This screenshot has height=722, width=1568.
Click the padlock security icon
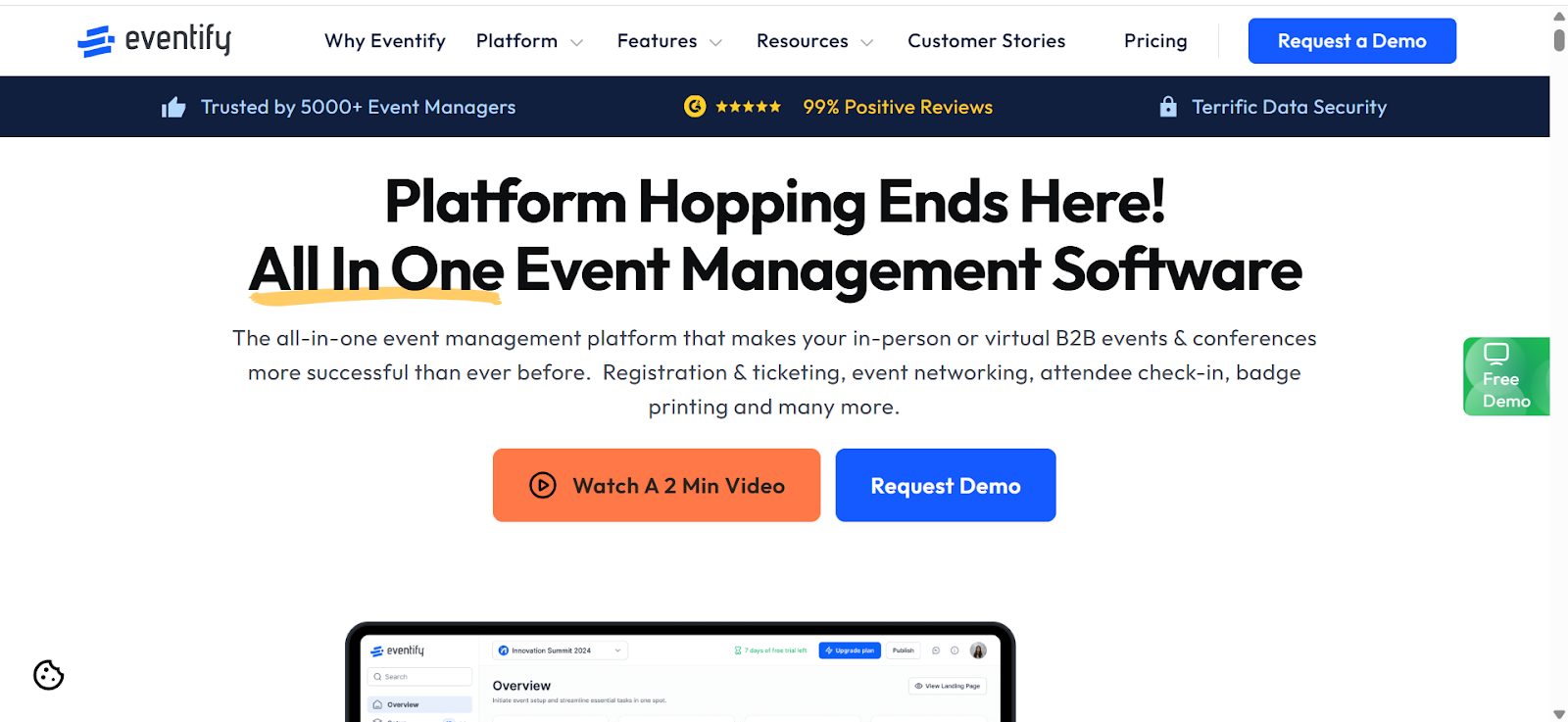point(1168,107)
